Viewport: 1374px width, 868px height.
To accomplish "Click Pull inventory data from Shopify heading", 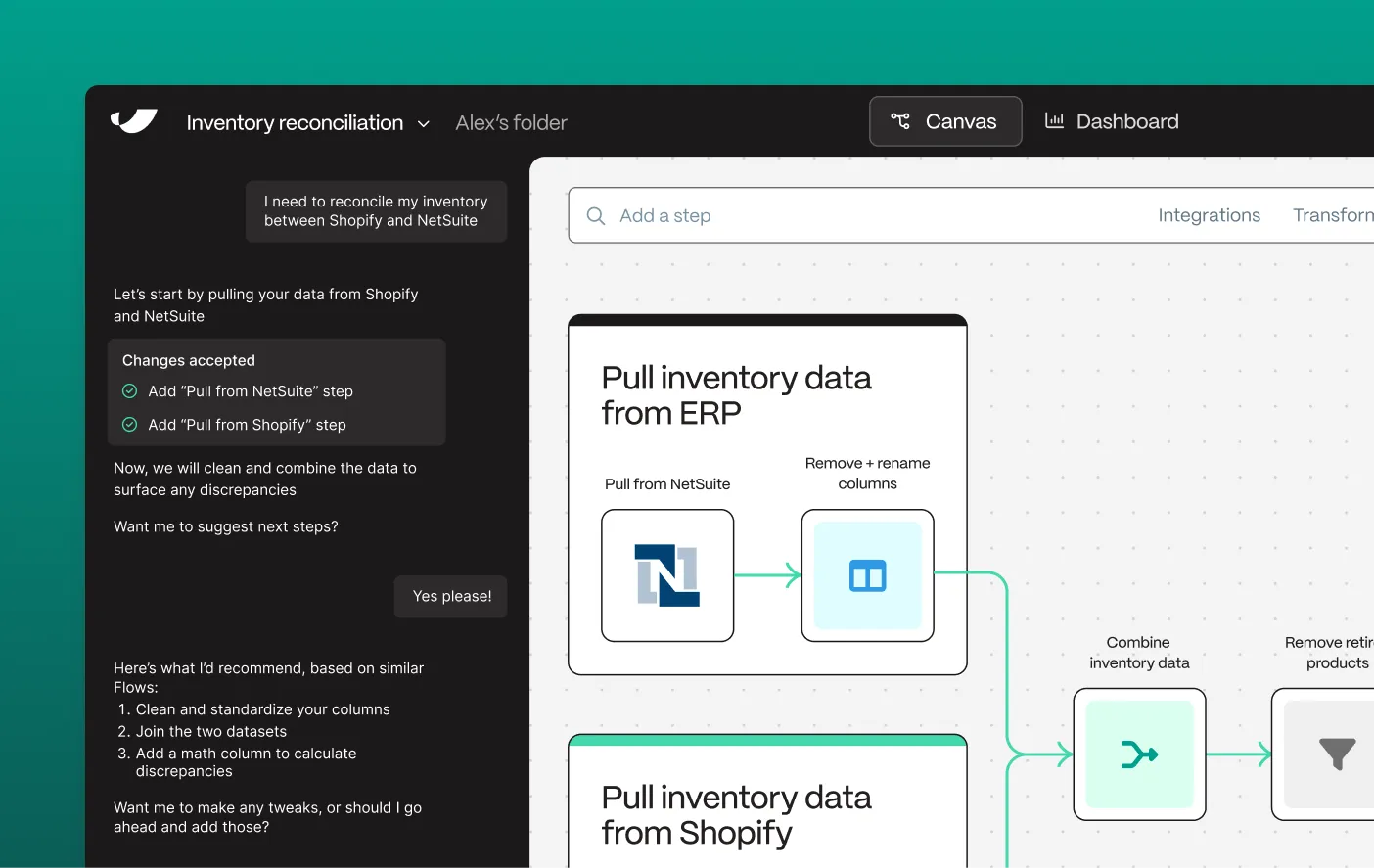I will 736,814.
